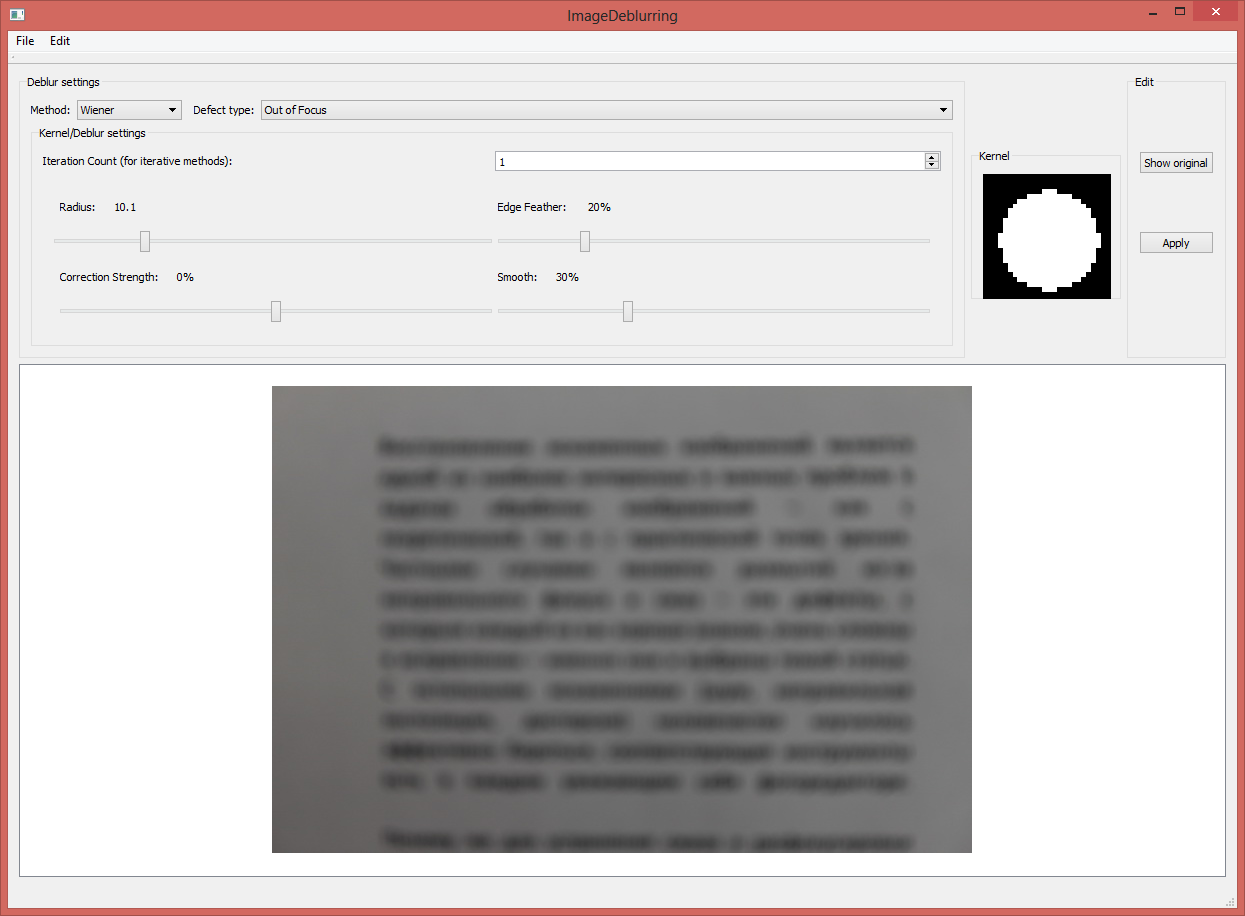Increase iteration count with up arrow
Image resolution: width=1245 pixels, height=916 pixels.
932,157
